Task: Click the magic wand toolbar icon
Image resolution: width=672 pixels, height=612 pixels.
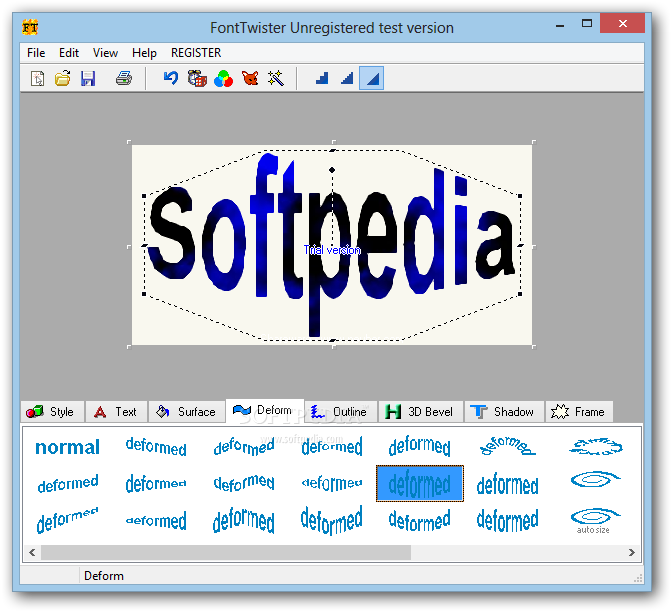Action: [276, 78]
